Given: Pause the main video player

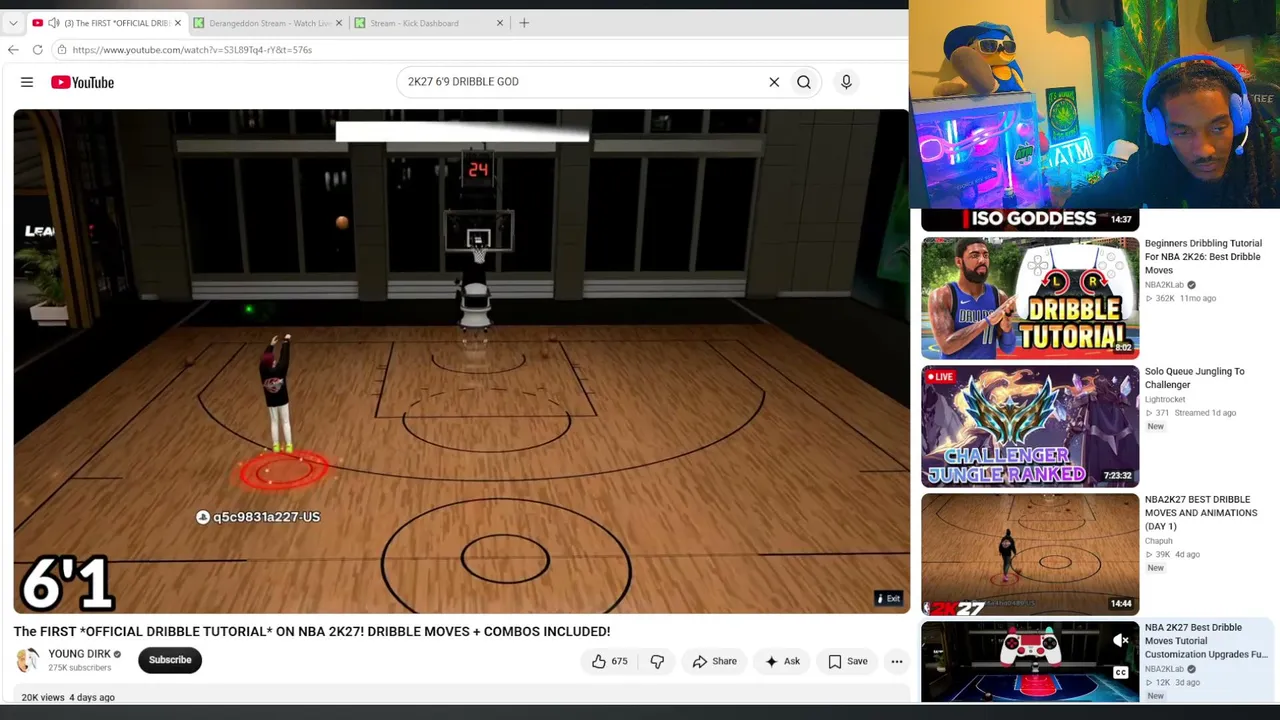Looking at the screenshot, I should (x=461, y=361).
